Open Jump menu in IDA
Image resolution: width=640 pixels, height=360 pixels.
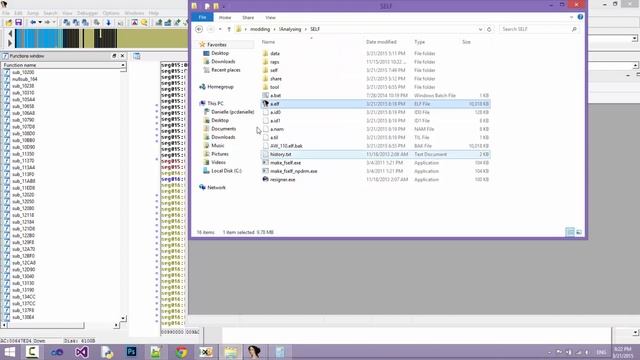click(x=33, y=13)
